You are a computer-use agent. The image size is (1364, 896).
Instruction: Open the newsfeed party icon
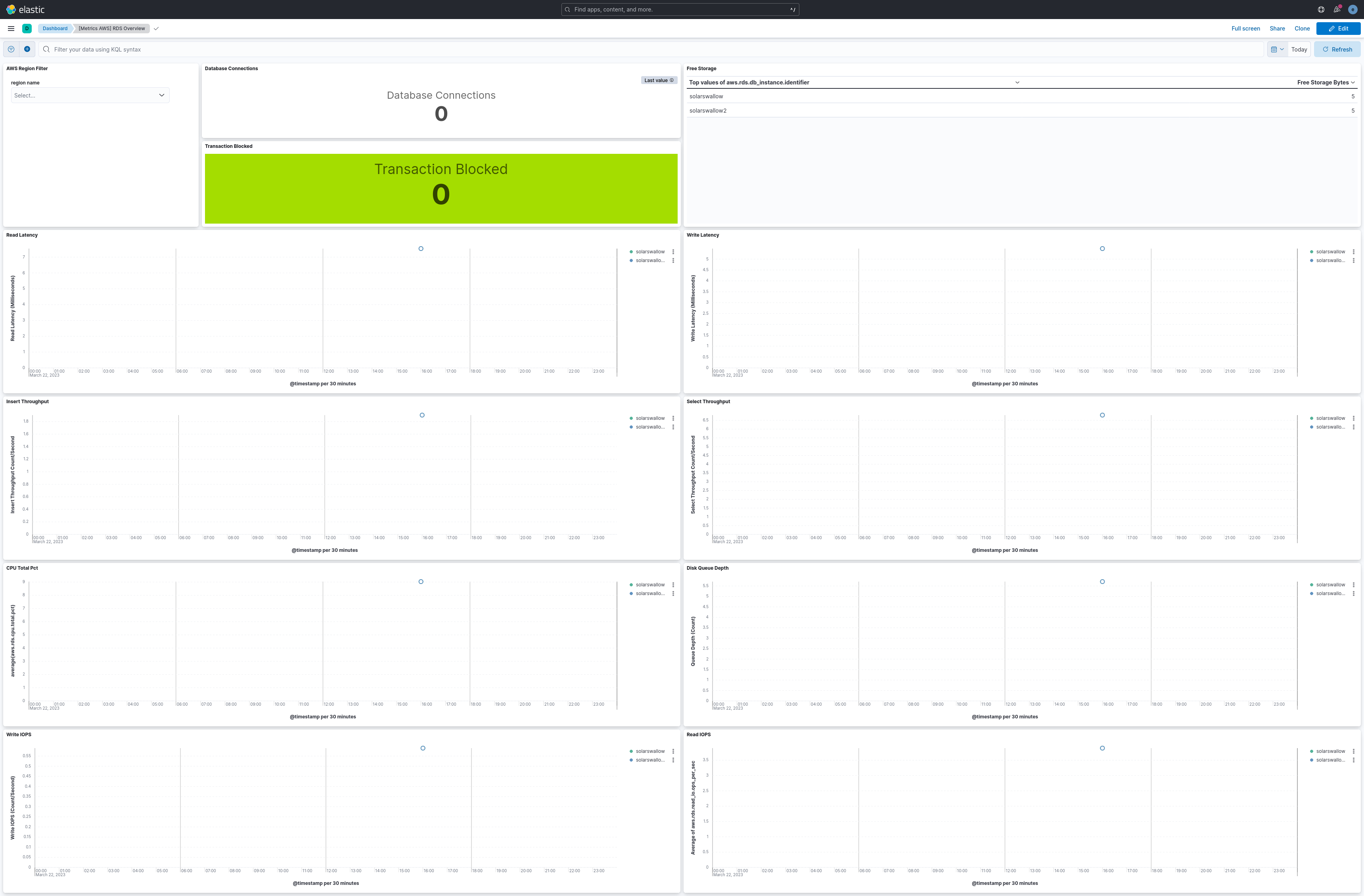(x=1337, y=10)
